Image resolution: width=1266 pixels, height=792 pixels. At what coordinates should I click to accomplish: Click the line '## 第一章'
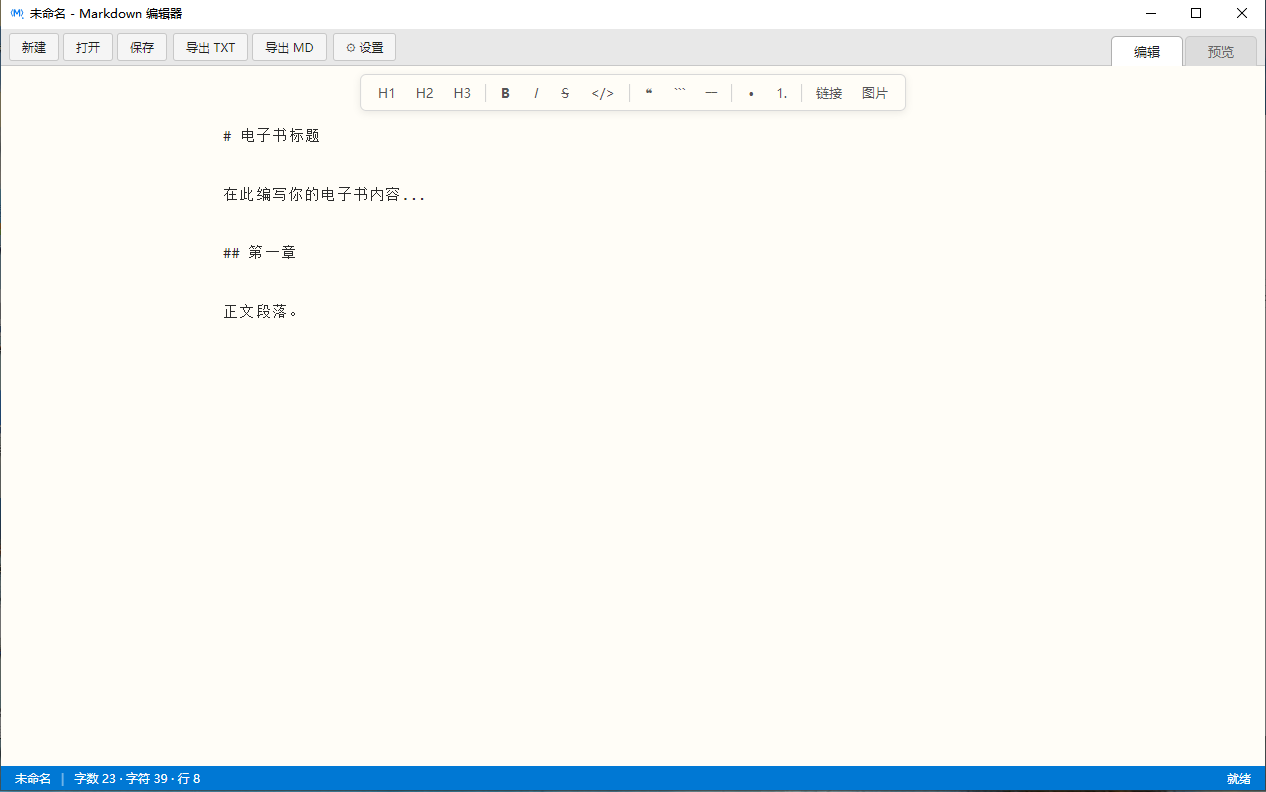(259, 253)
